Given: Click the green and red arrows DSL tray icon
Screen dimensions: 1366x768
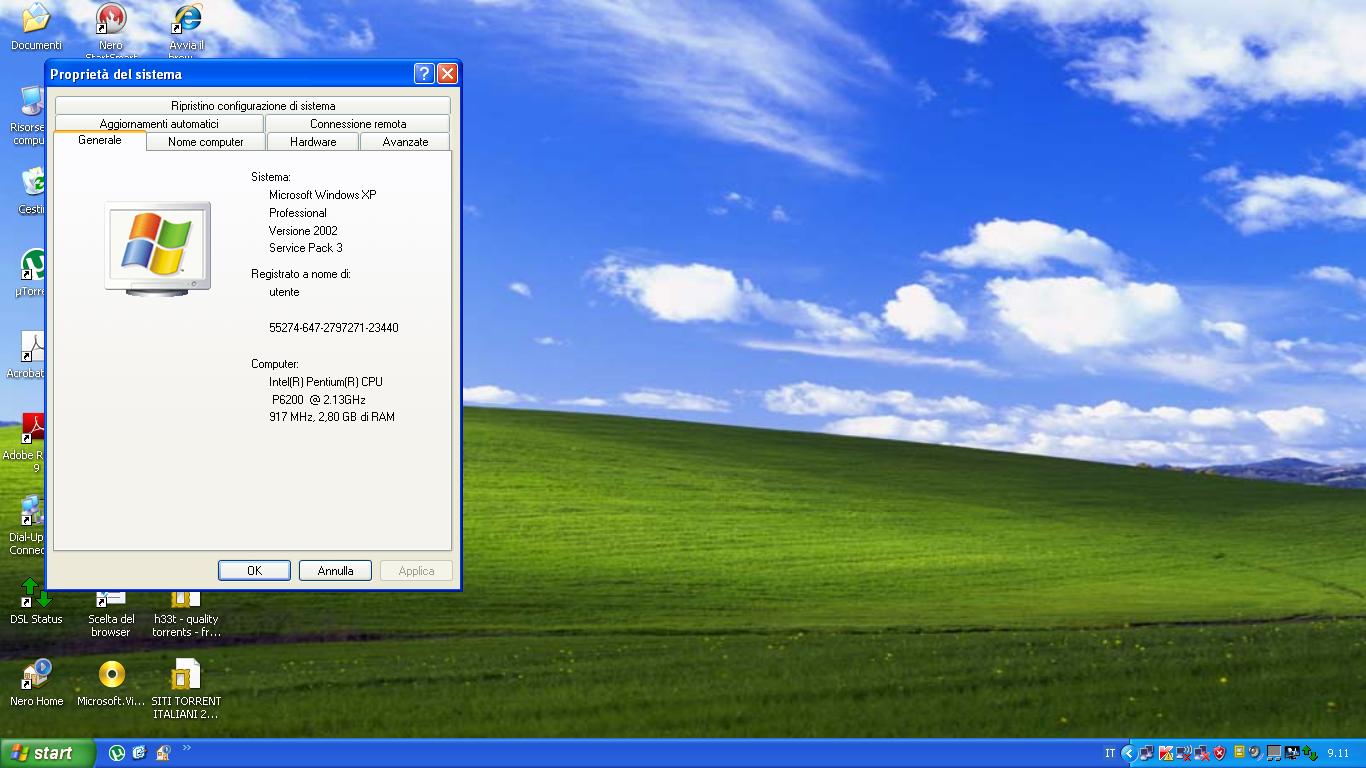Looking at the screenshot, I should (1310, 753).
